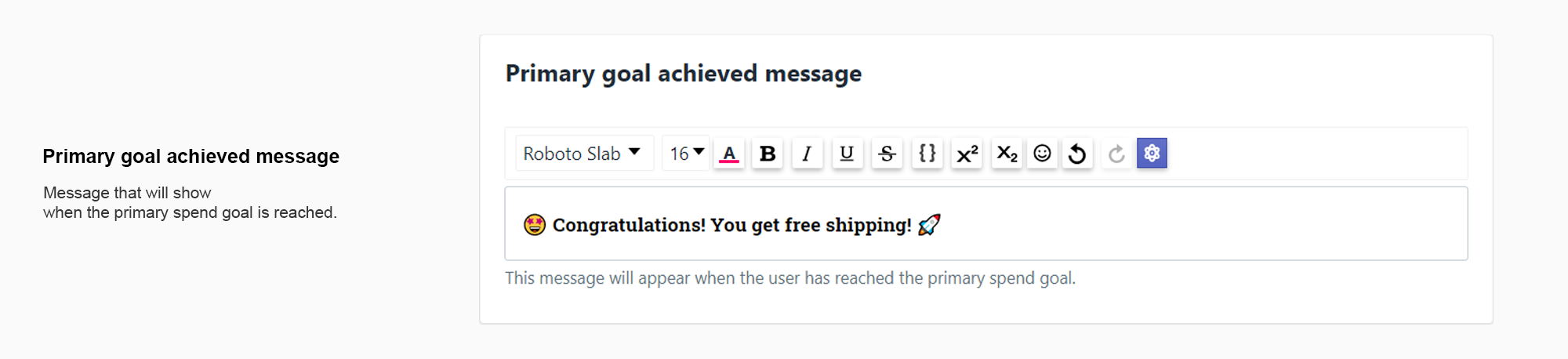Apply subscript formatting

click(x=1007, y=154)
